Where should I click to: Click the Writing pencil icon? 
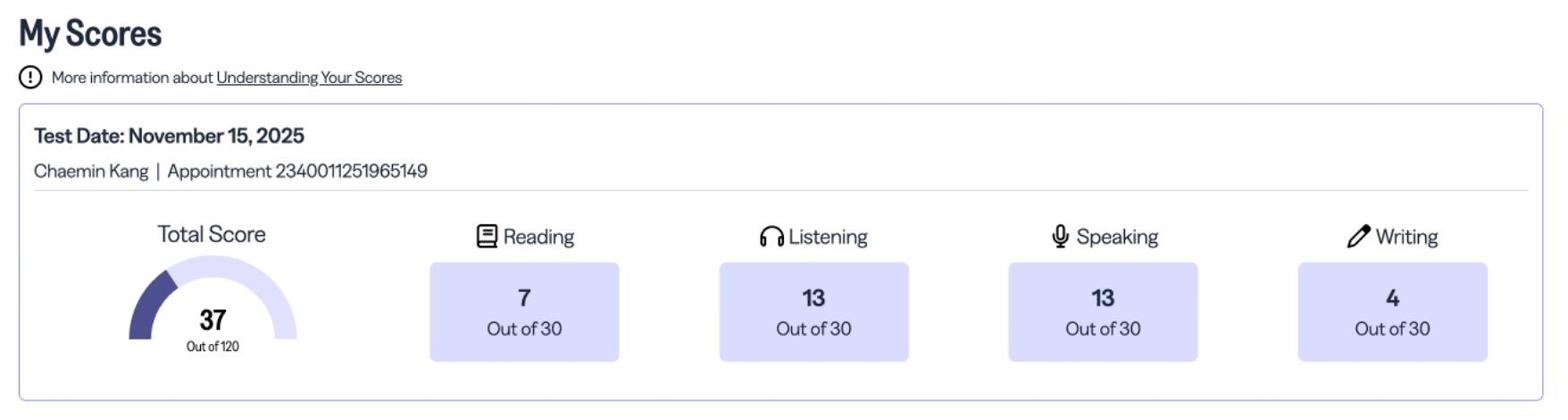(1358, 237)
